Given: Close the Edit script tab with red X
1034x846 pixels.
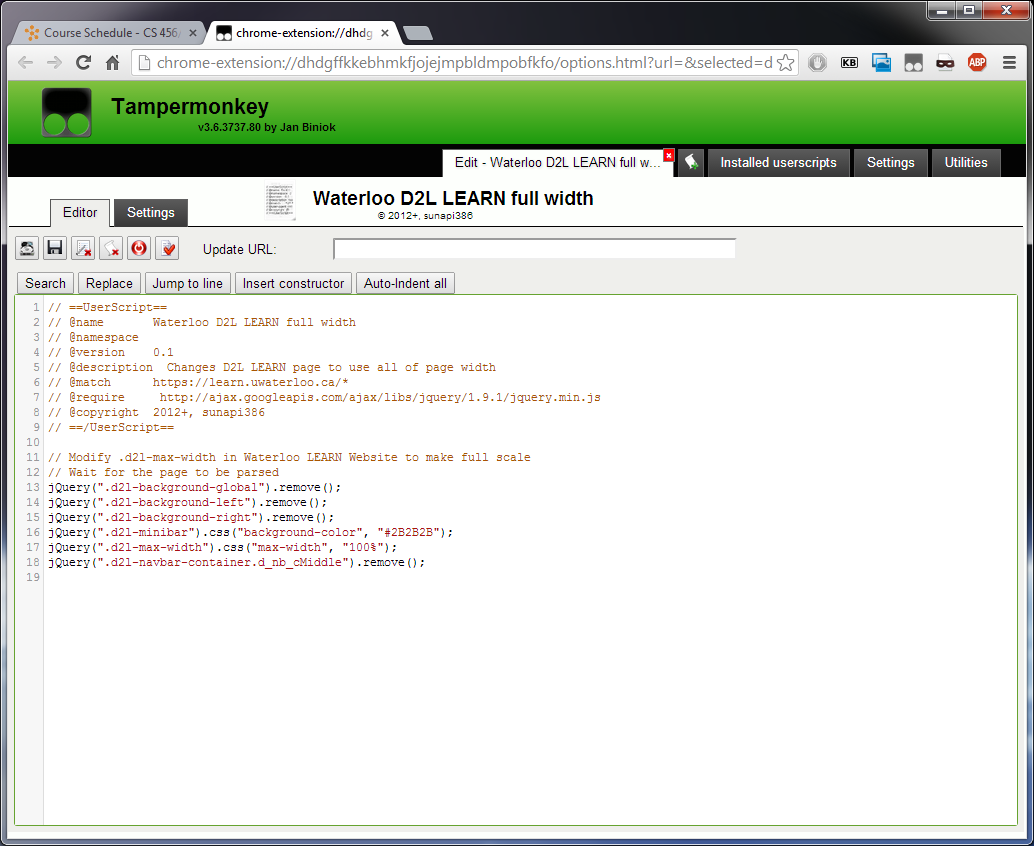Looking at the screenshot, I should coord(668,155).
